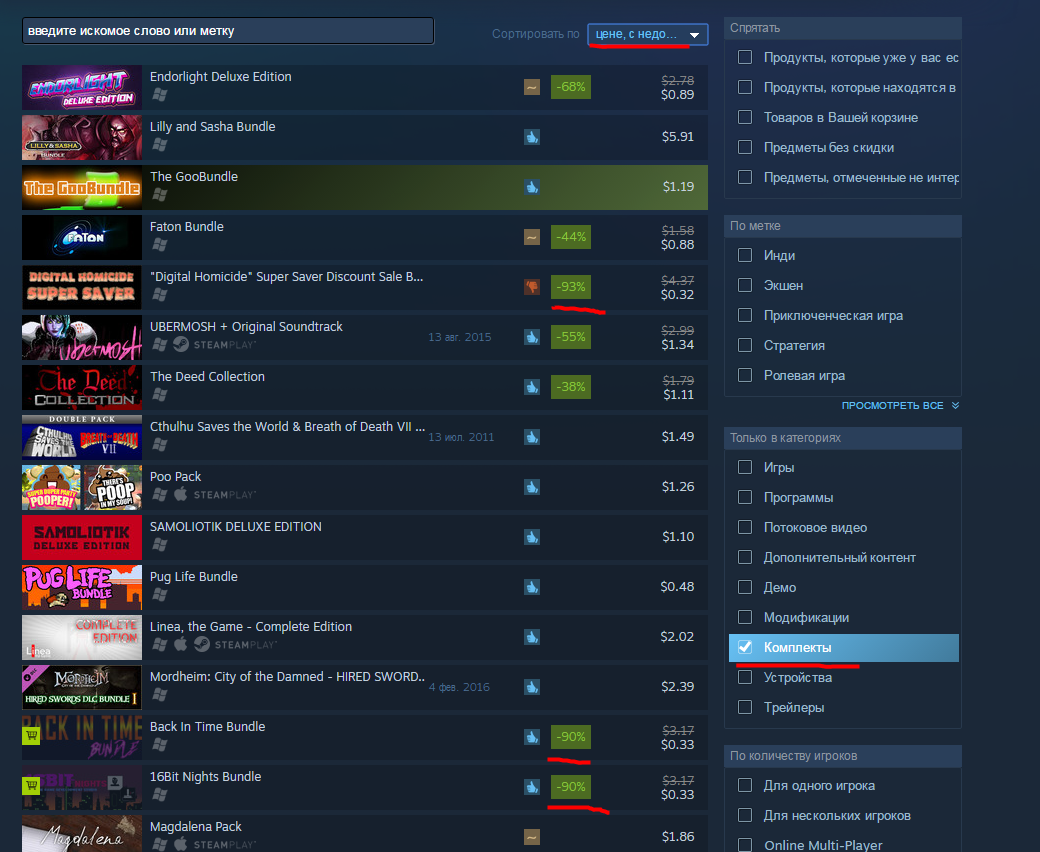Tick the 'Инди' tag checkbox
The height and width of the screenshot is (852, 1040).
[745, 255]
